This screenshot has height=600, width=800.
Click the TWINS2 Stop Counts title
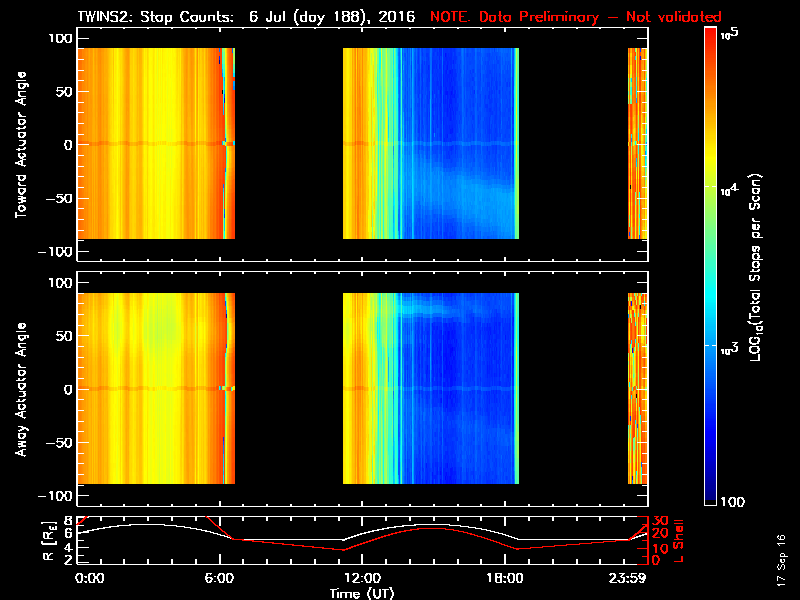click(246, 16)
